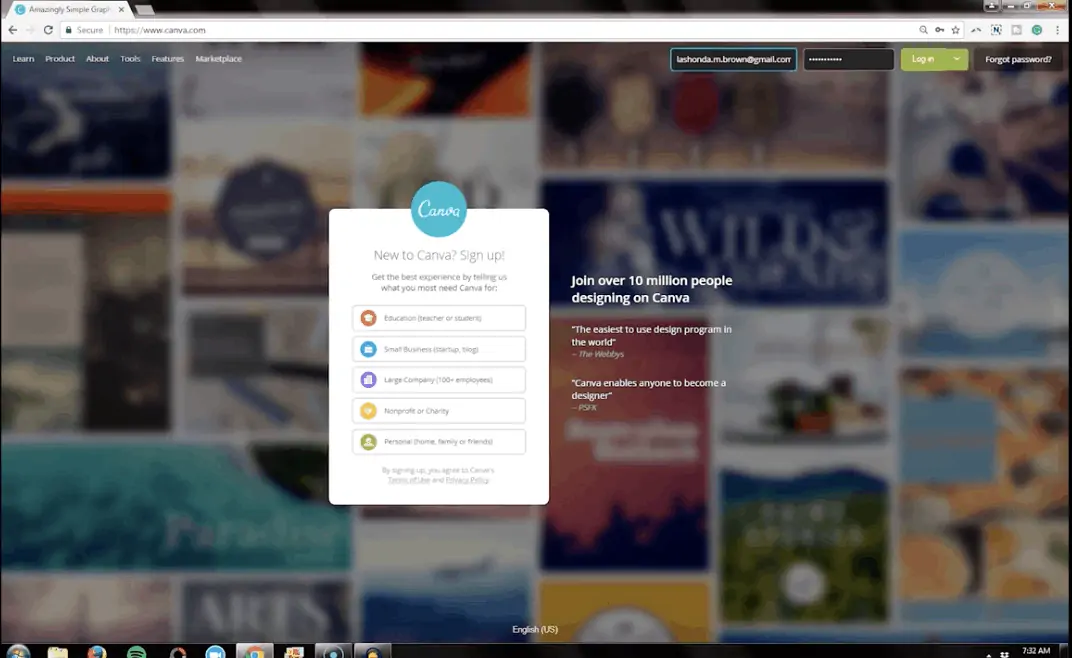This screenshot has width=1072, height=658.
Task: Click the Forgot password? link
Action: (x=1018, y=60)
